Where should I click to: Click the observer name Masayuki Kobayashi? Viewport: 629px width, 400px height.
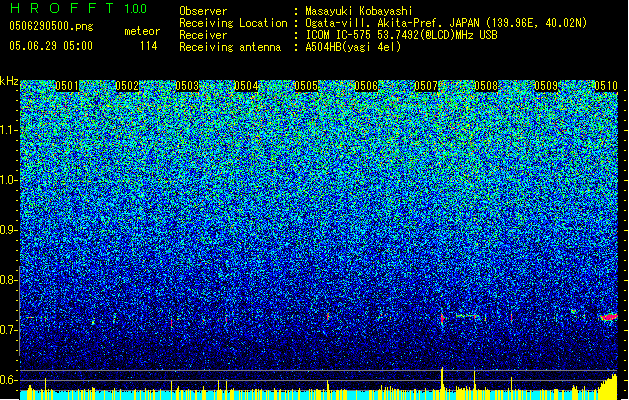pos(359,11)
